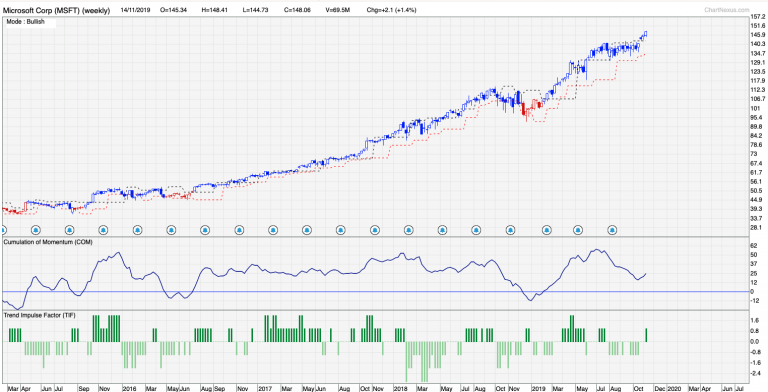
Task: Click the latest weekly candle at chart top
Action: click(646, 33)
